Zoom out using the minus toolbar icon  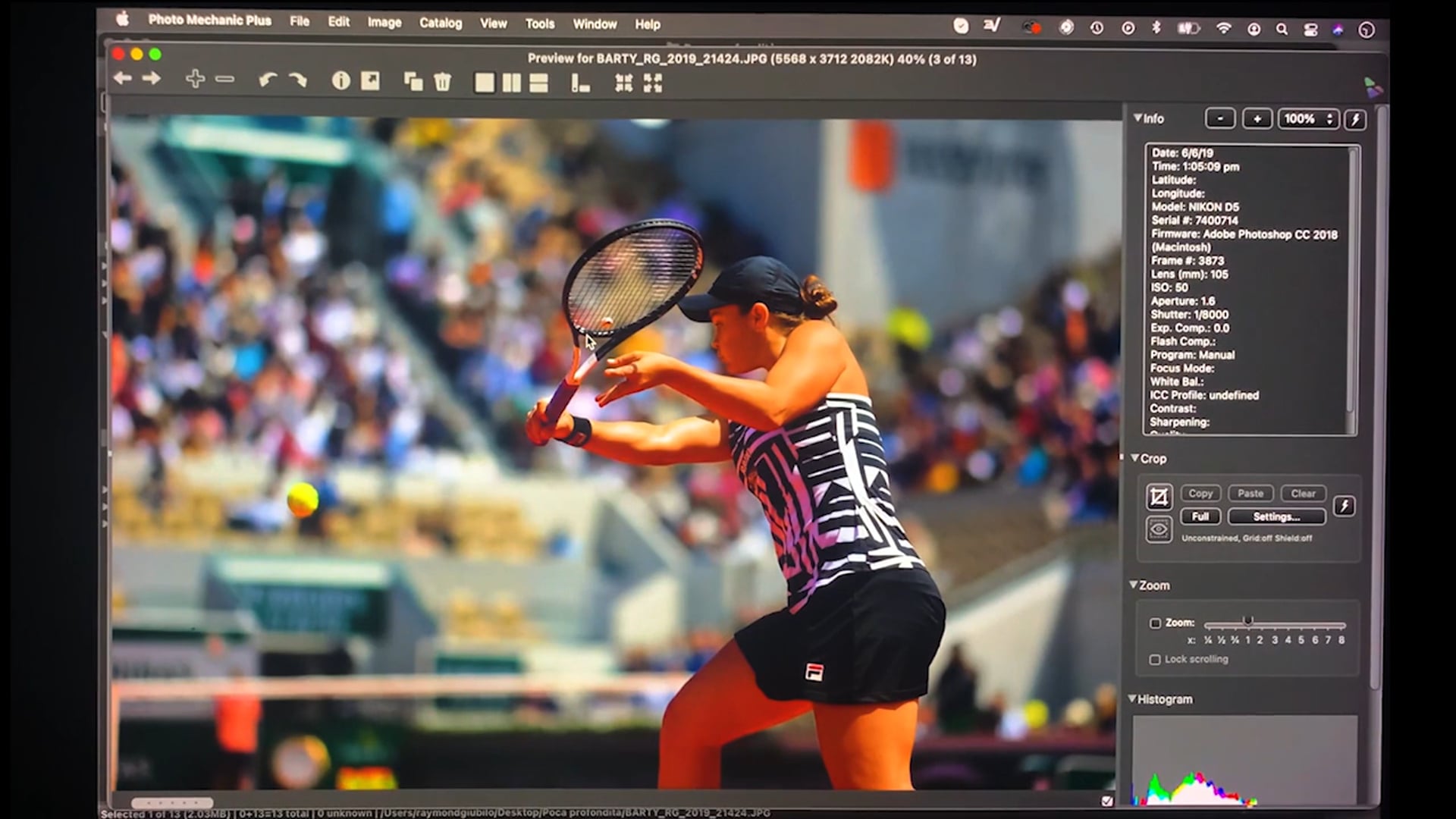[225, 79]
